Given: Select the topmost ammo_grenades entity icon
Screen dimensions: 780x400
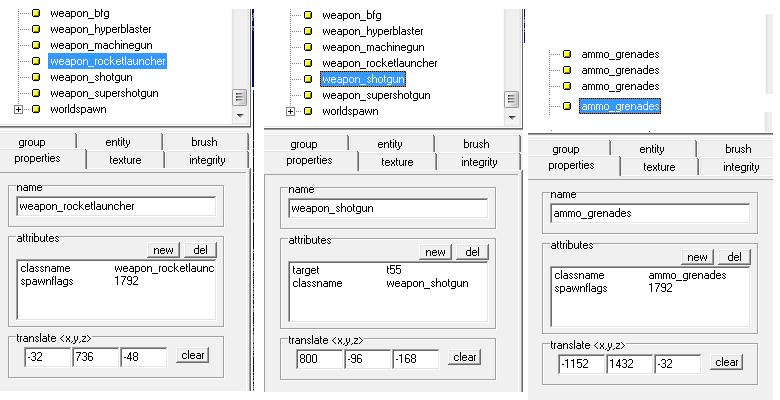Looking at the screenshot, I should pos(567,54).
